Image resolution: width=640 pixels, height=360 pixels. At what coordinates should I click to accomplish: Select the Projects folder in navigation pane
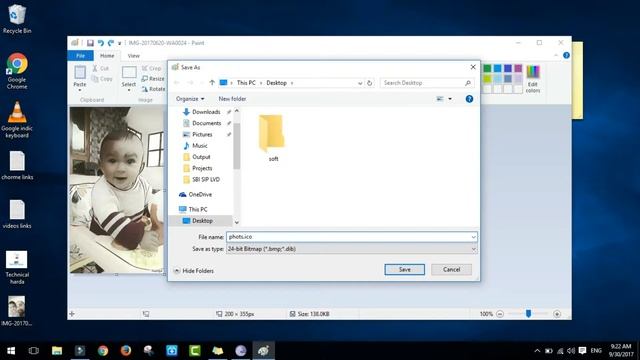pyautogui.click(x=198, y=168)
